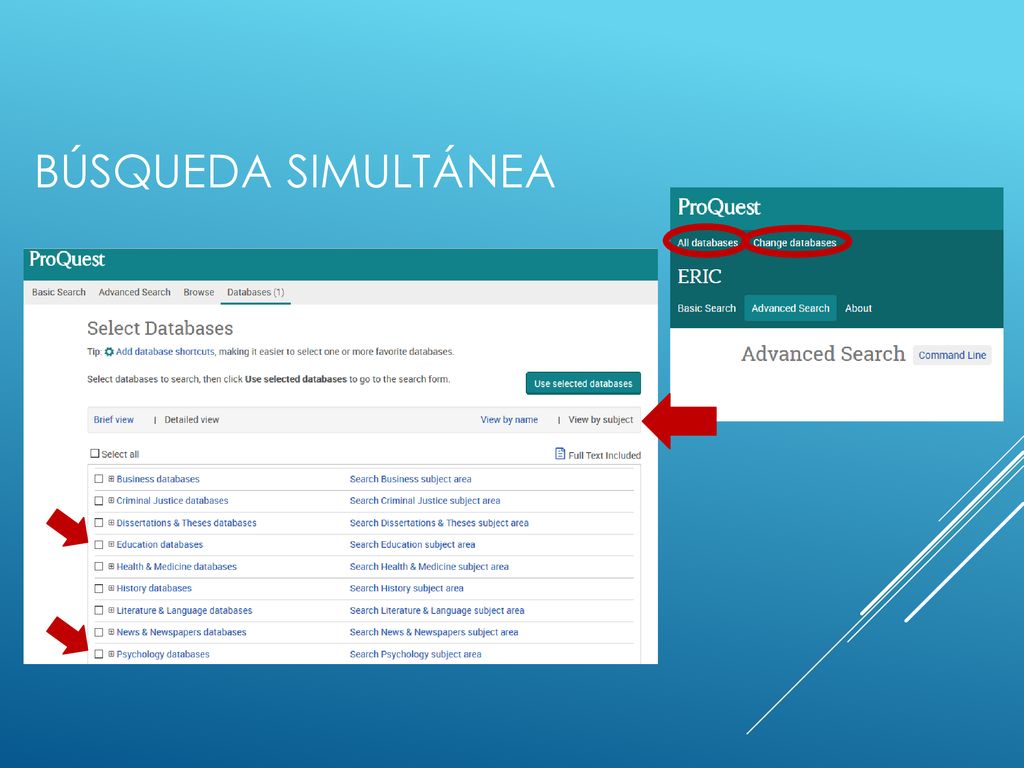Click the gear icon beside Add database shortcuts

point(109,351)
